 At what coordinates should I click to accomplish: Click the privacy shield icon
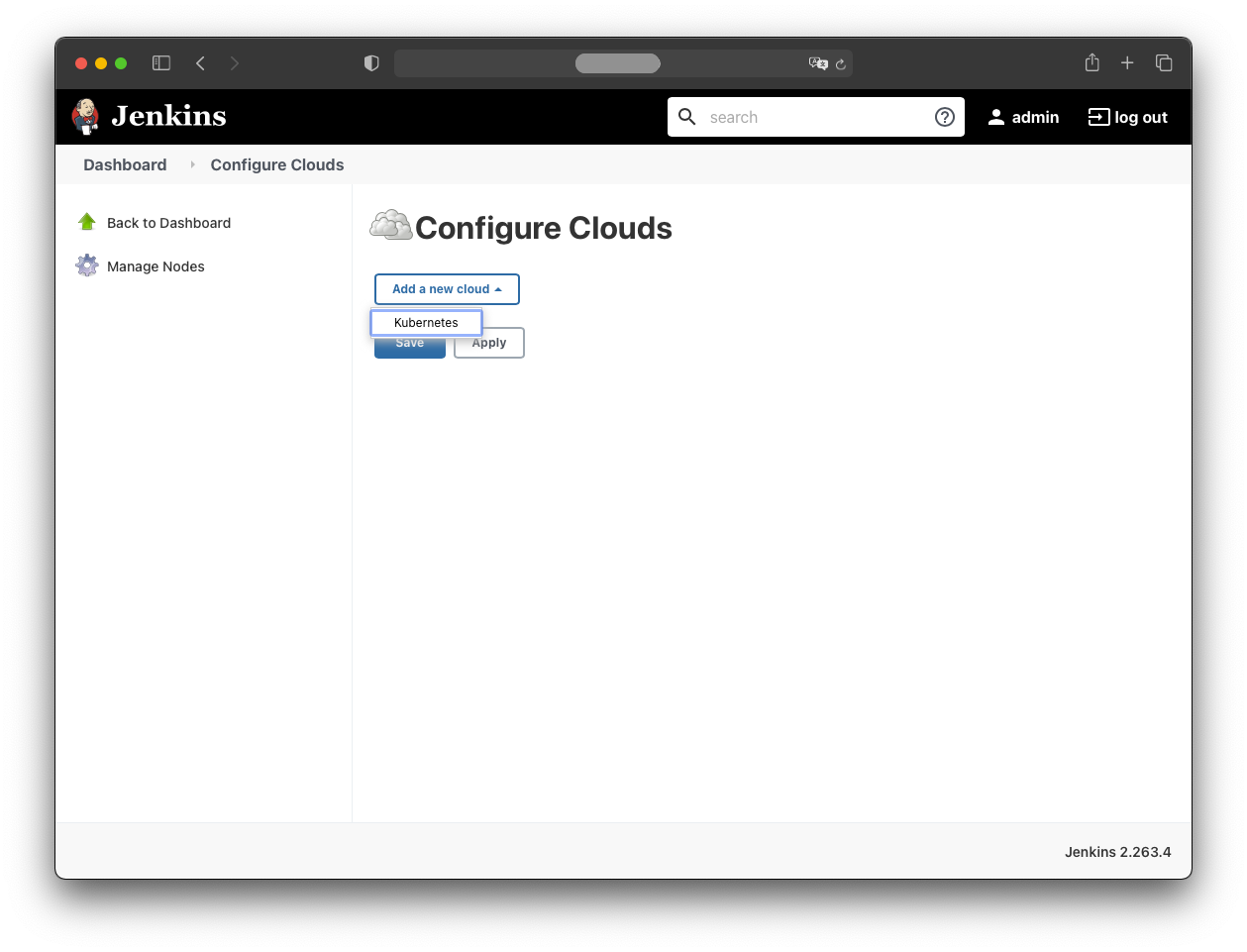coord(371,63)
